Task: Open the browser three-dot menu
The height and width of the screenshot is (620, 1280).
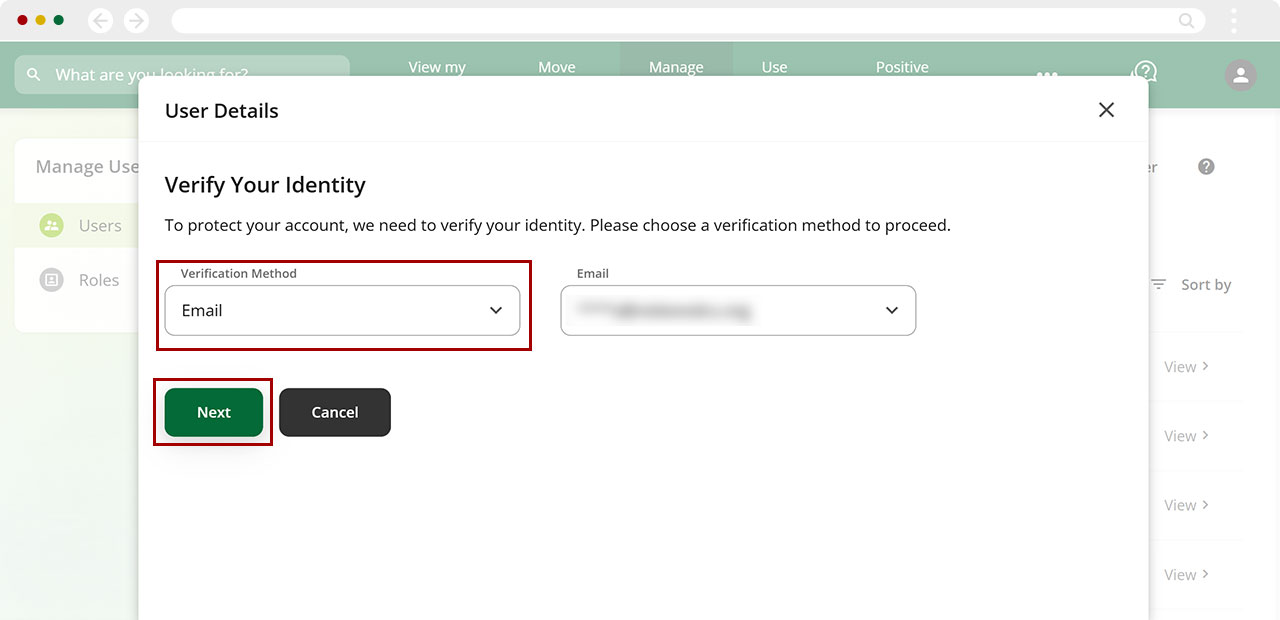Action: [x=1234, y=20]
